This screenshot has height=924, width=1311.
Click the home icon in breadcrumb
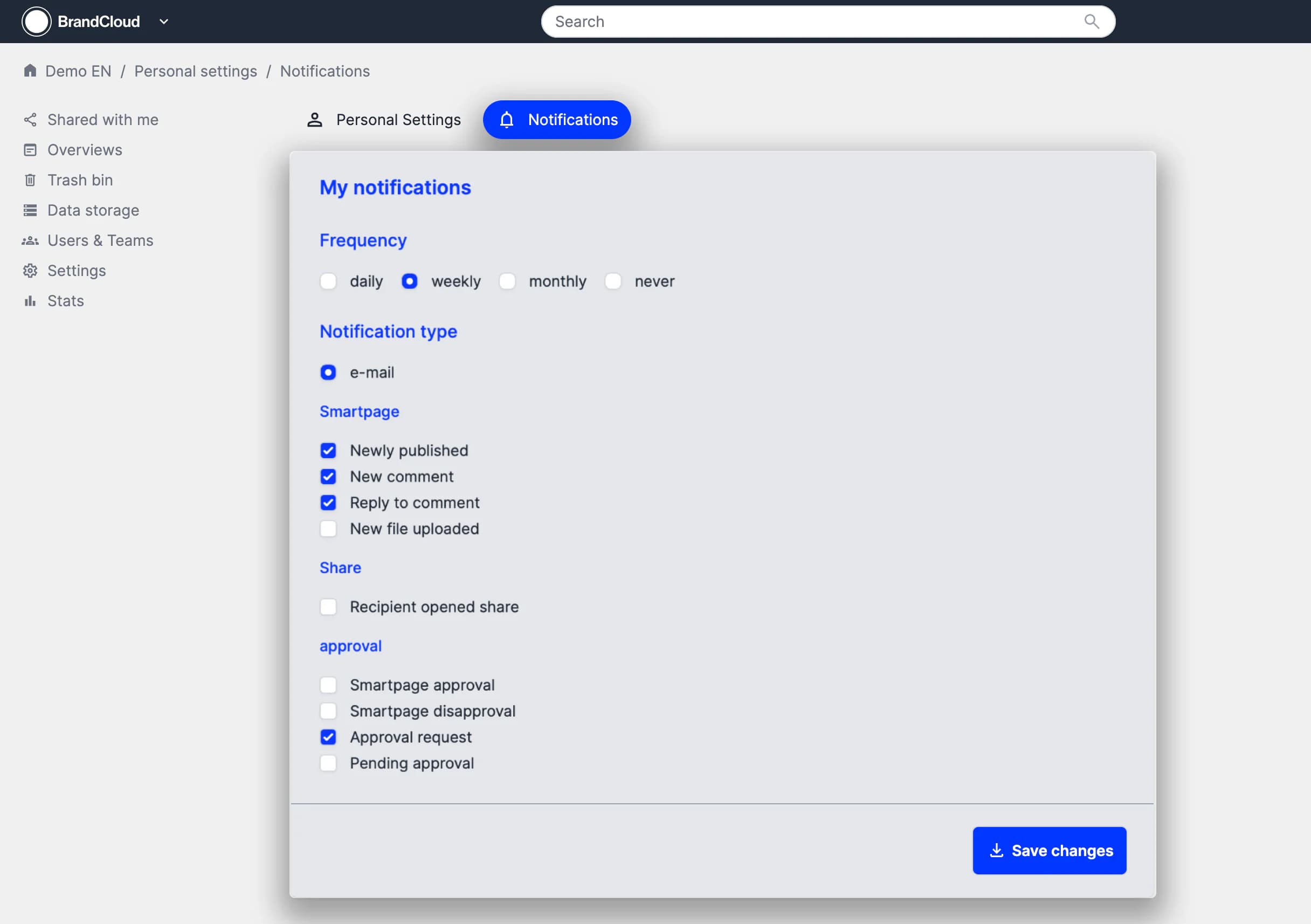click(30, 71)
